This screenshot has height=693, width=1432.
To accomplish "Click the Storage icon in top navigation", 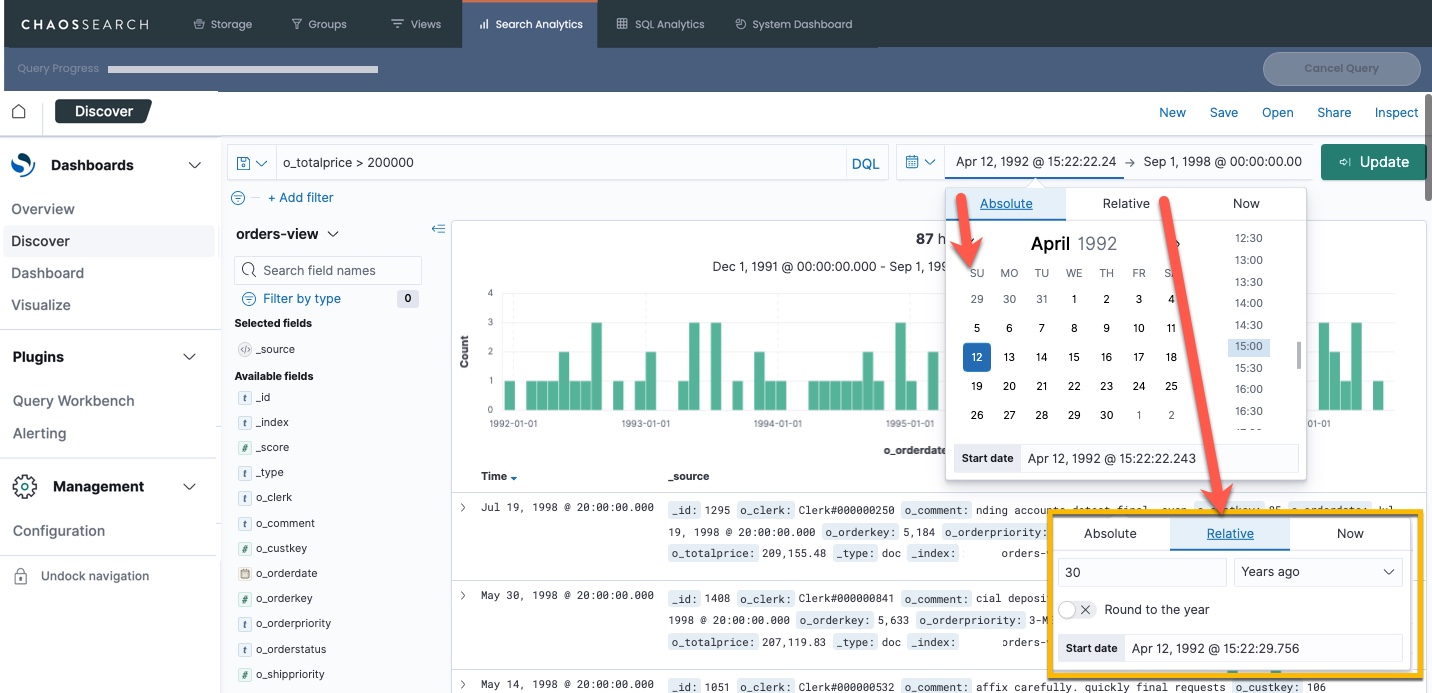I will 199,24.
